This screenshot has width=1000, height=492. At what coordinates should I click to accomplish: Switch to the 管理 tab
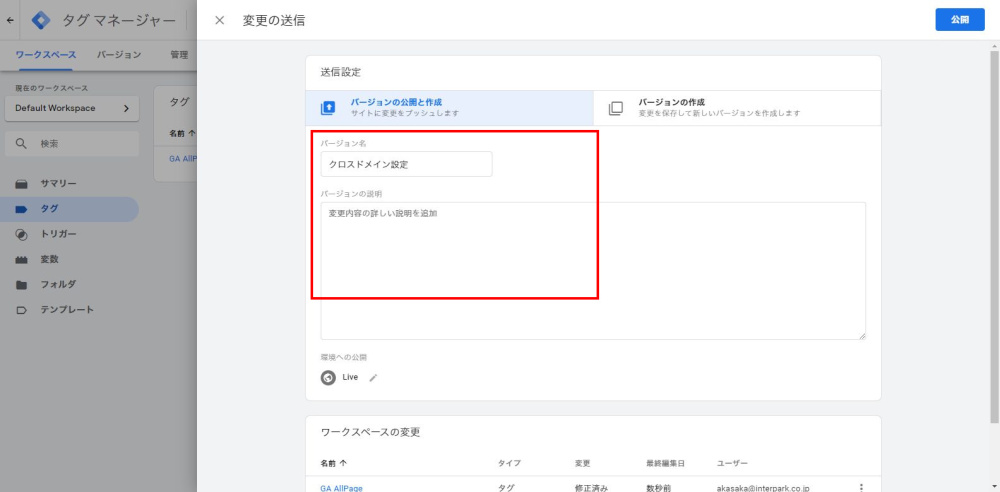pyautogui.click(x=179, y=55)
